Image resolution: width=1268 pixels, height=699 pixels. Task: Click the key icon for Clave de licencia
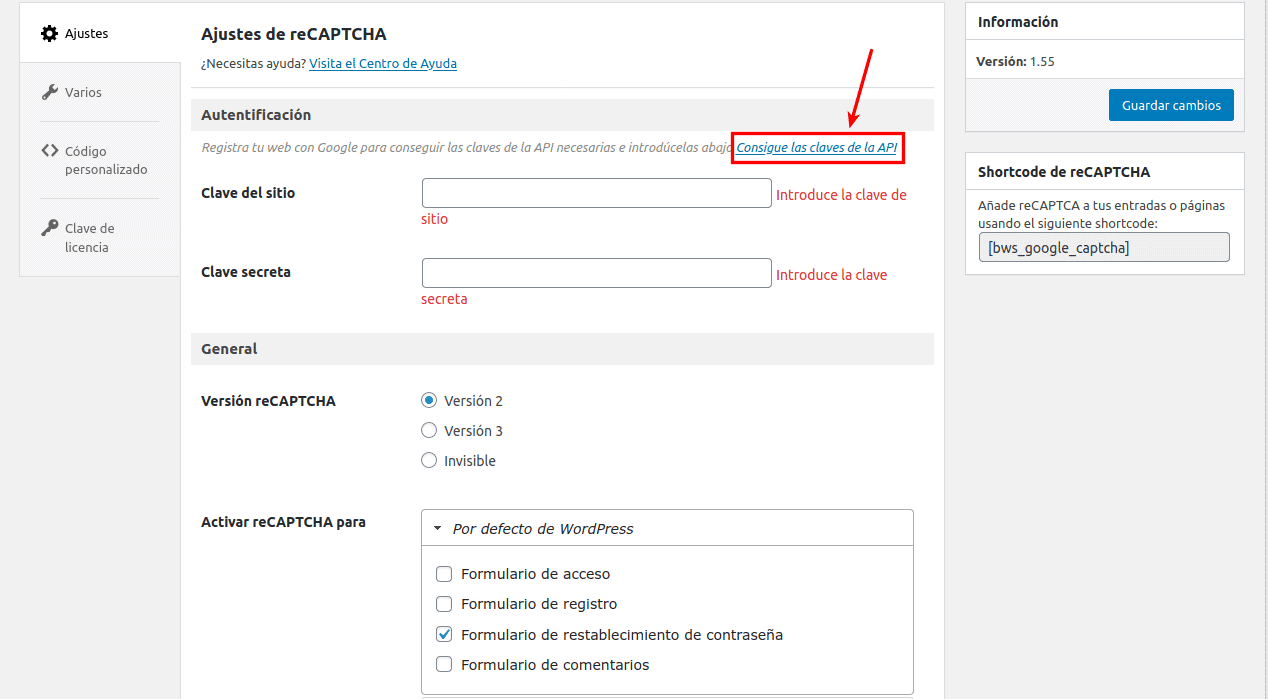click(x=48, y=227)
